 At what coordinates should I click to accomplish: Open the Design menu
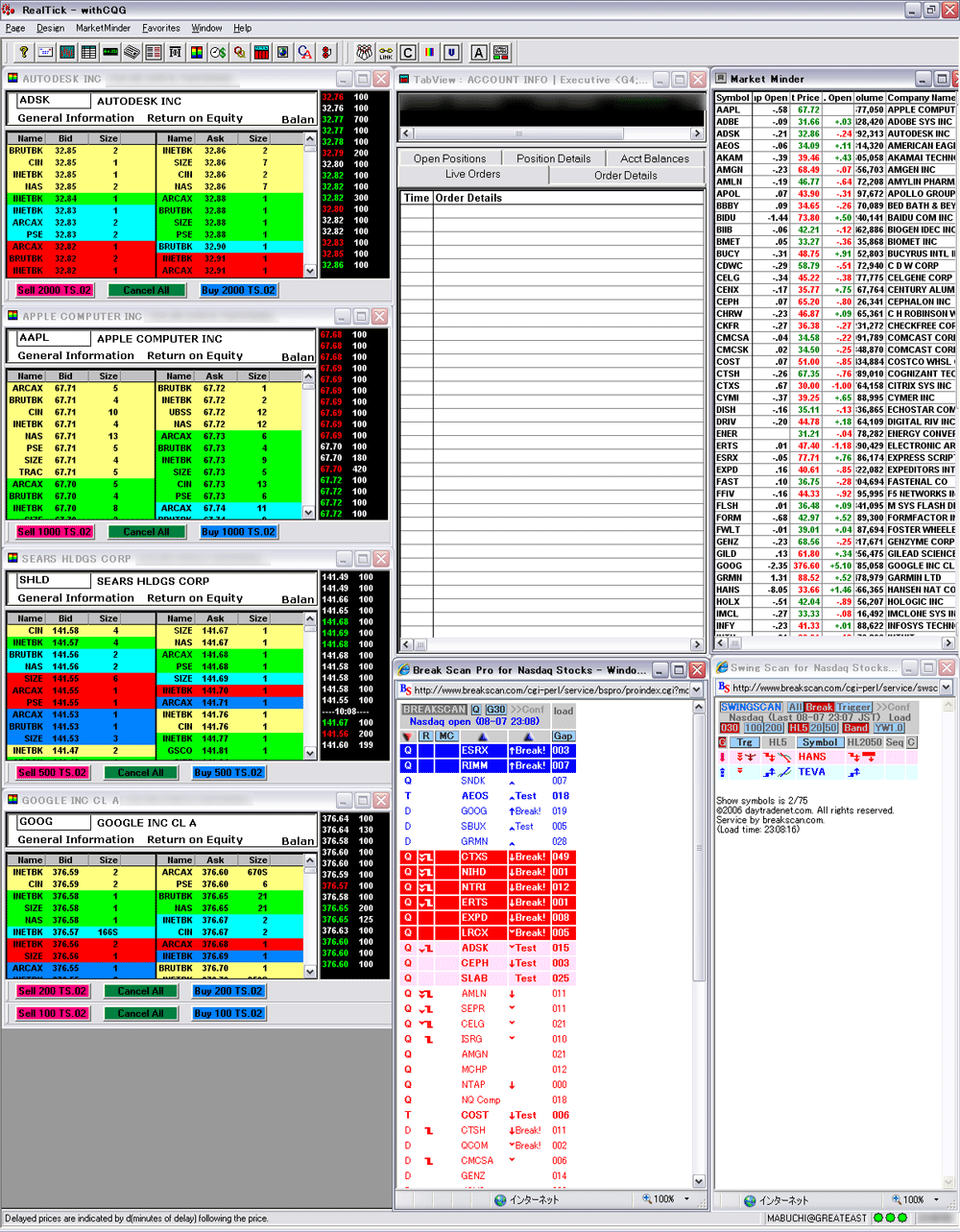tap(50, 28)
